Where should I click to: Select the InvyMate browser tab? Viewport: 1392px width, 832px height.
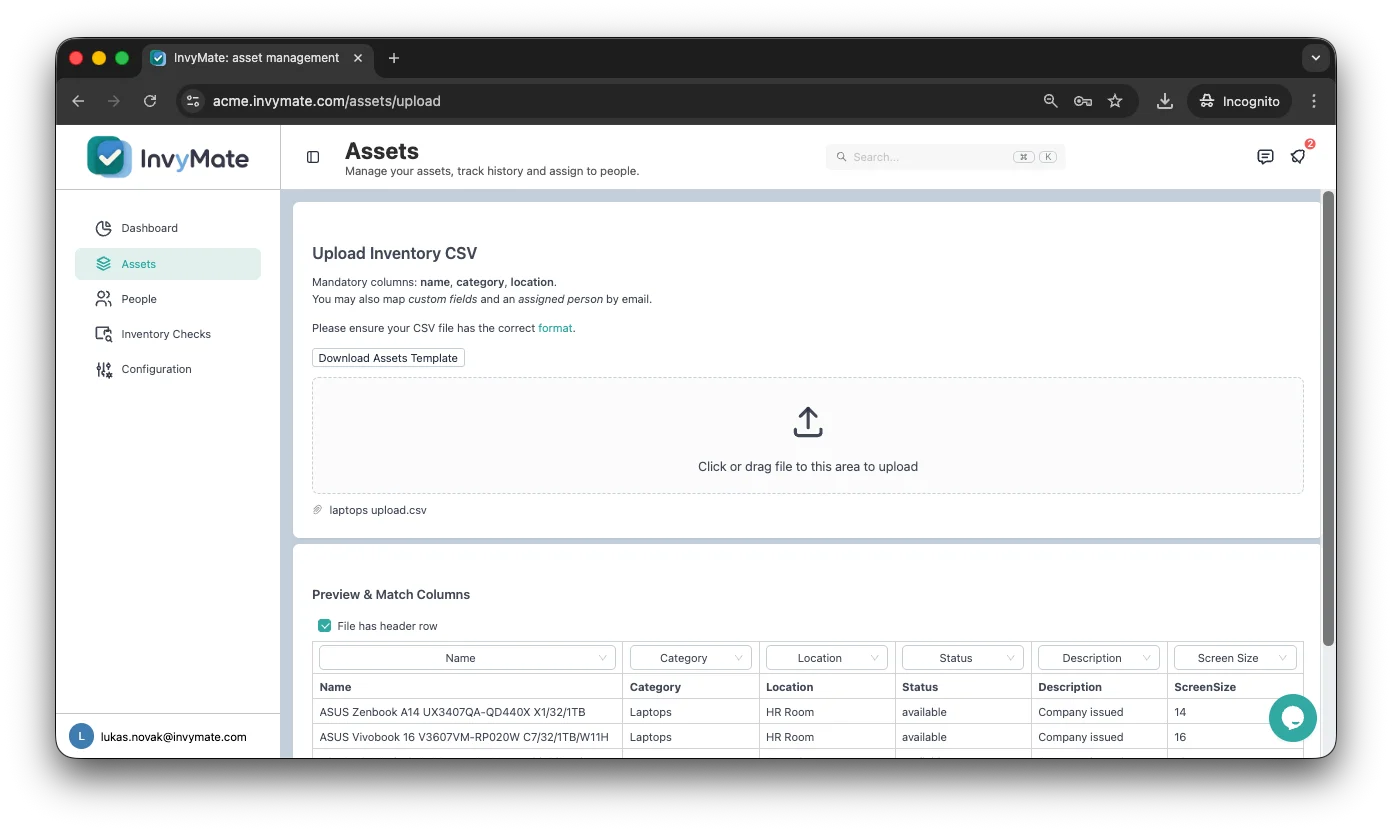pyautogui.click(x=256, y=58)
